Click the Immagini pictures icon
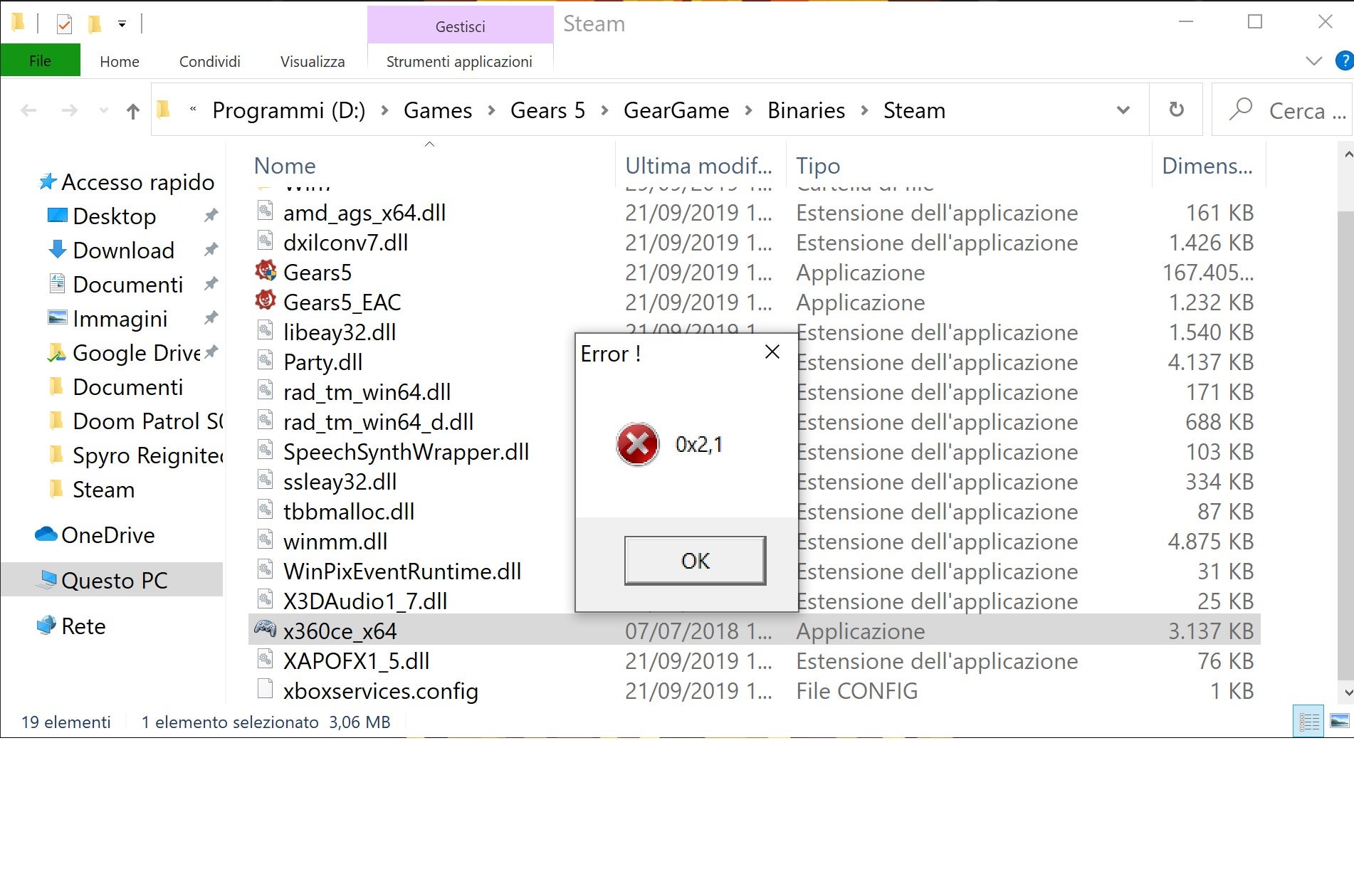 click(57, 317)
